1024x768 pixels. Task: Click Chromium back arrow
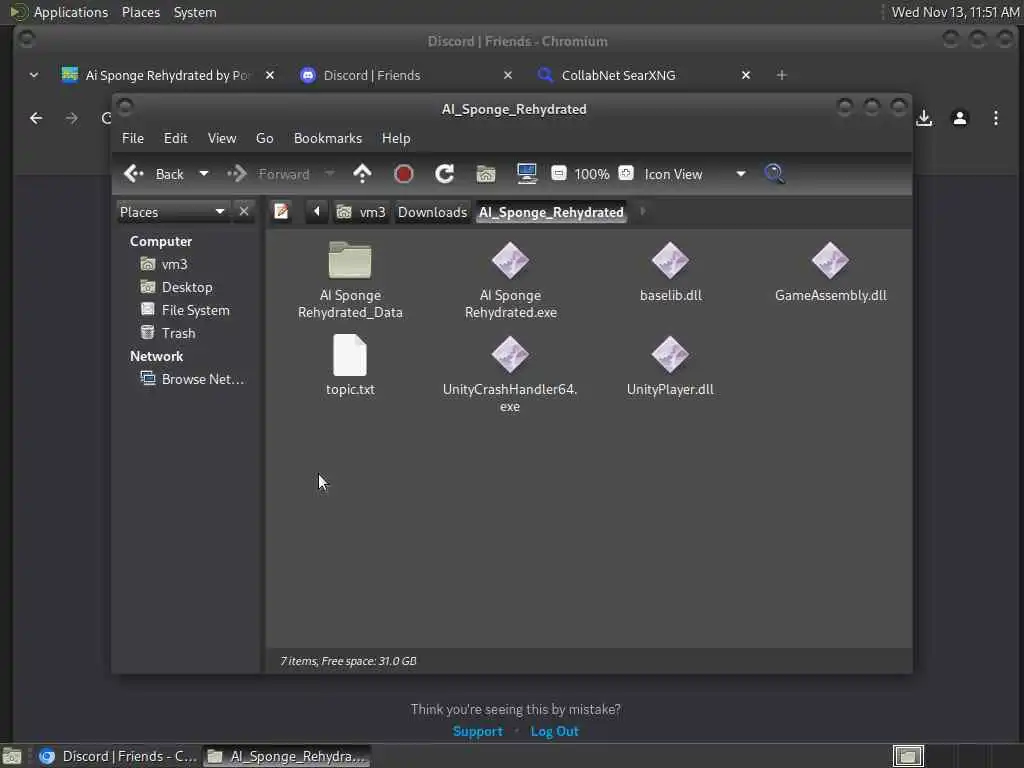click(36, 118)
